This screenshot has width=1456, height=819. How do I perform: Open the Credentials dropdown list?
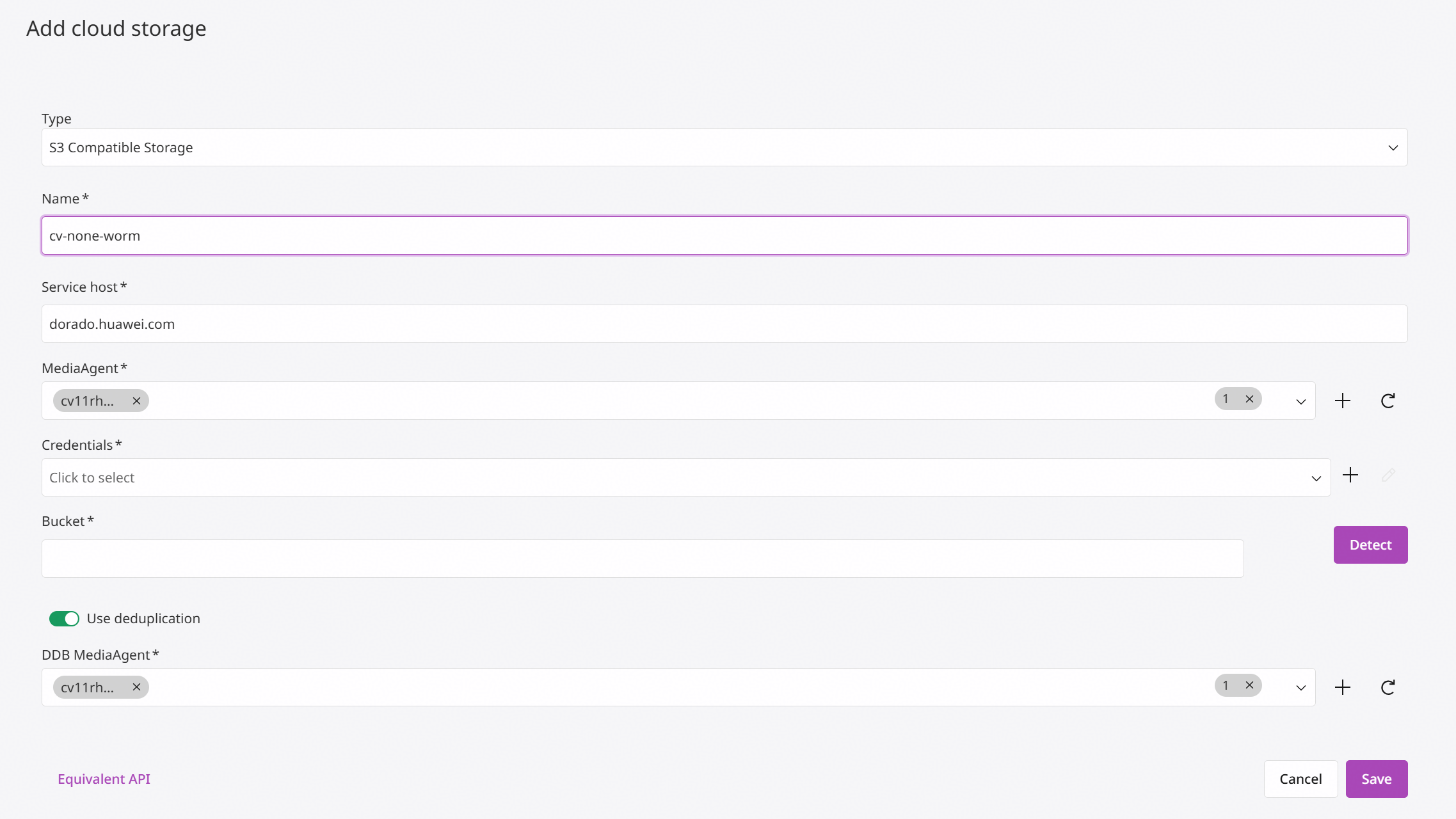click(x=686, y=477)
